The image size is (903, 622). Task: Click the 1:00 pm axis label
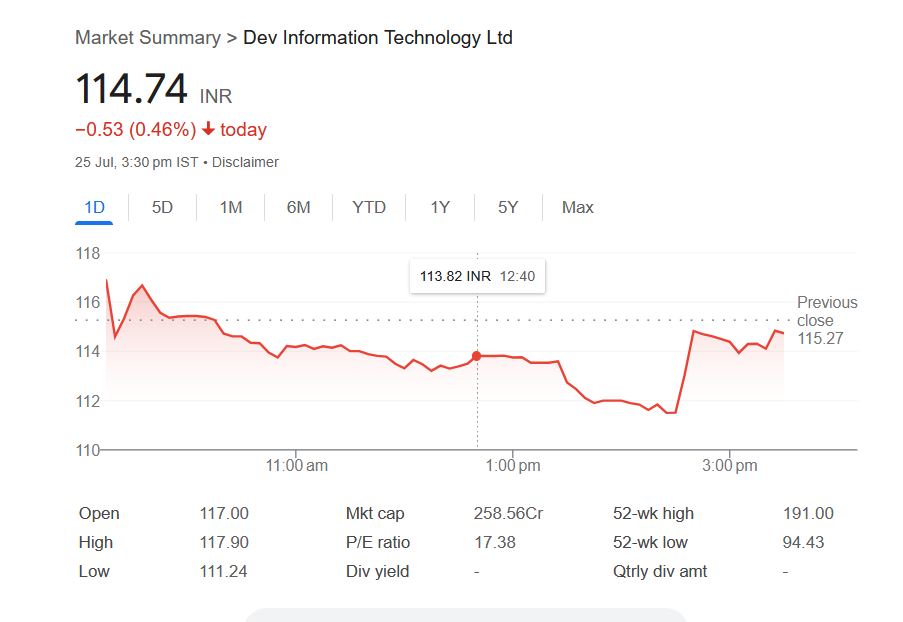514,466
